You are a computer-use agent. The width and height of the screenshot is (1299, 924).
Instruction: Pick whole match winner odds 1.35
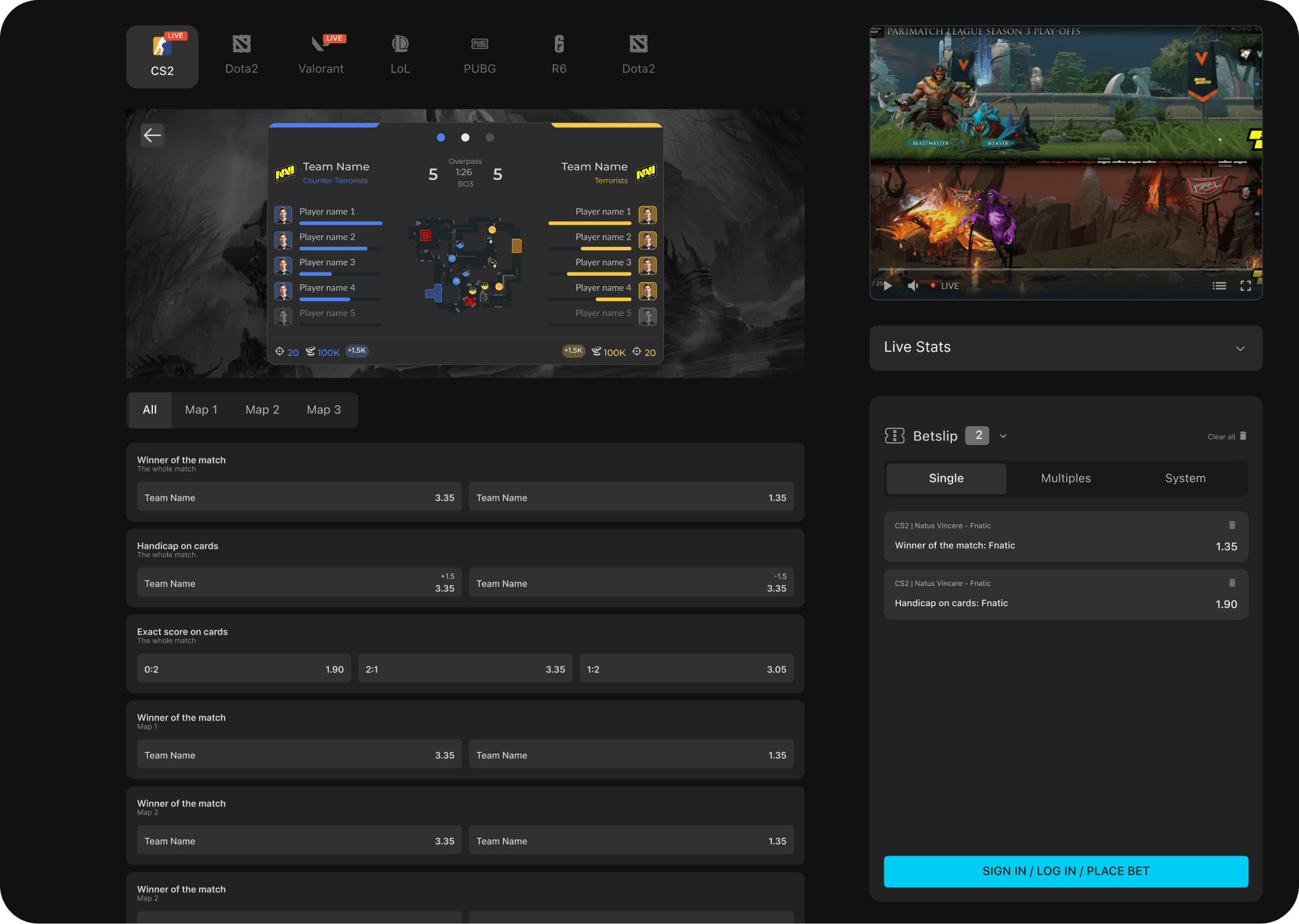(631, 497)
